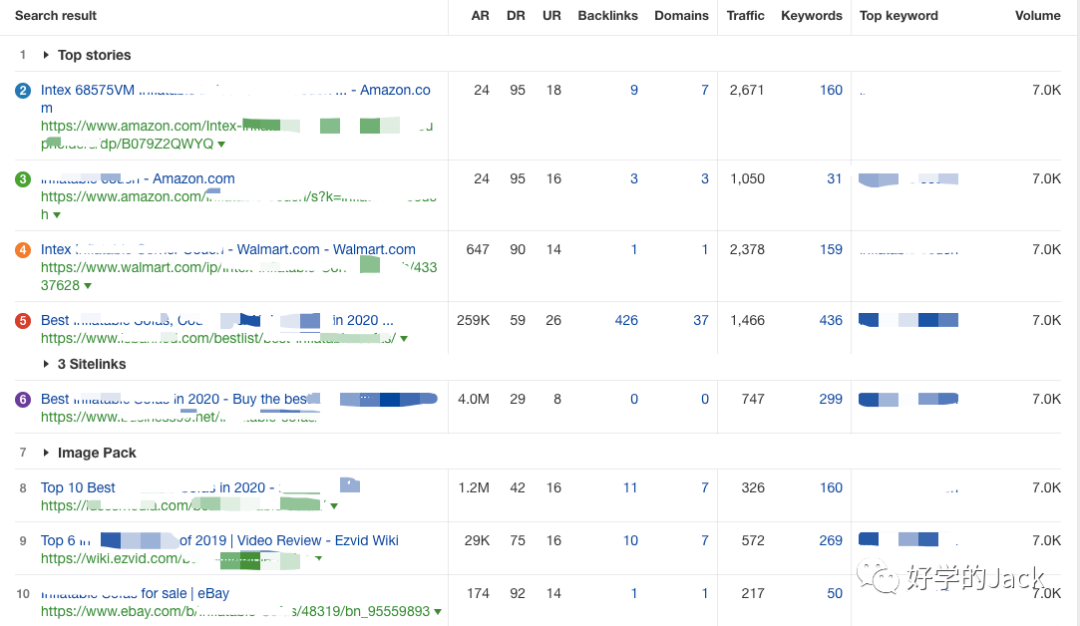Open the Ezvid Wiki Video Review title
This screenshot has width=1080, height=626.
coord(219,541)
